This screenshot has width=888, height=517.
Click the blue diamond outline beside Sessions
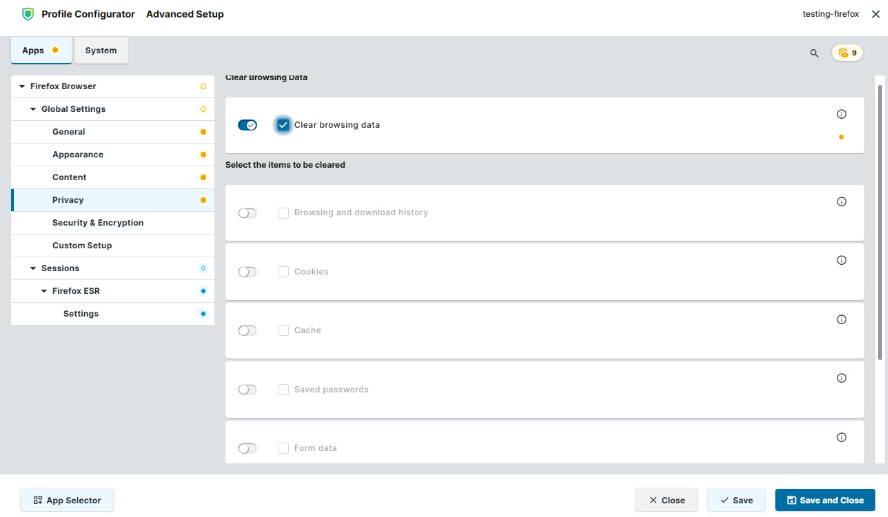(x=203, y=268)
